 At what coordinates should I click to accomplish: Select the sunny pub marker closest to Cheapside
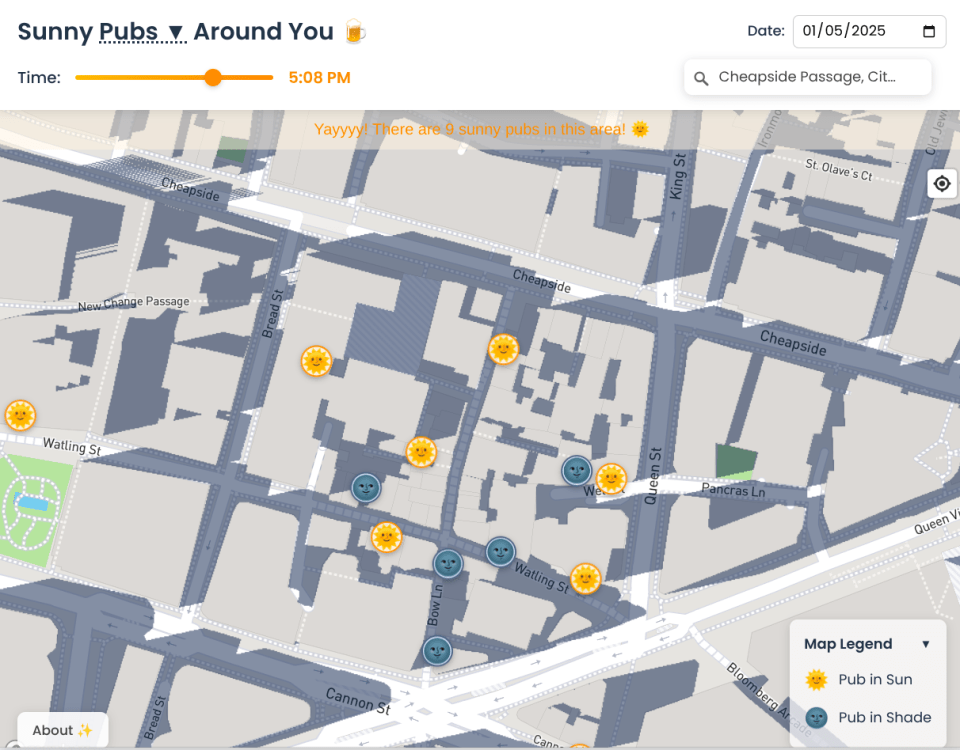tap(503, 349)
